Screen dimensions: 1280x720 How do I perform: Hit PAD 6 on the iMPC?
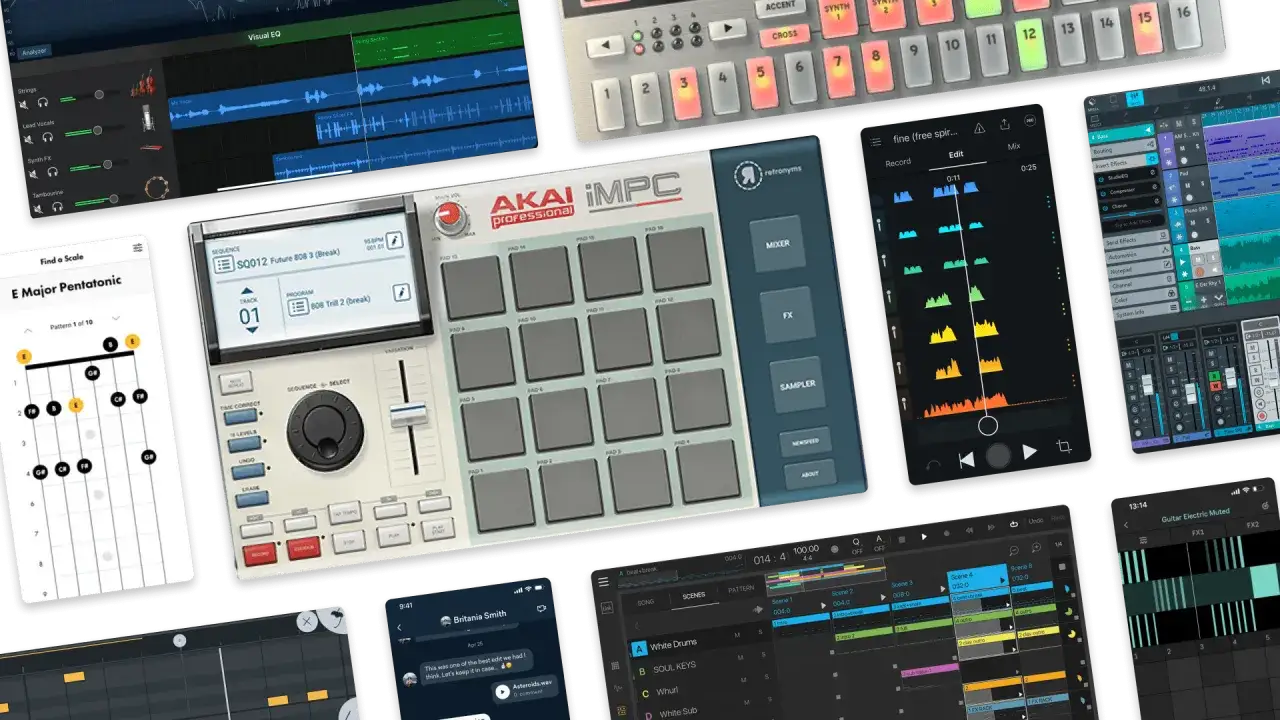[563, 419]
